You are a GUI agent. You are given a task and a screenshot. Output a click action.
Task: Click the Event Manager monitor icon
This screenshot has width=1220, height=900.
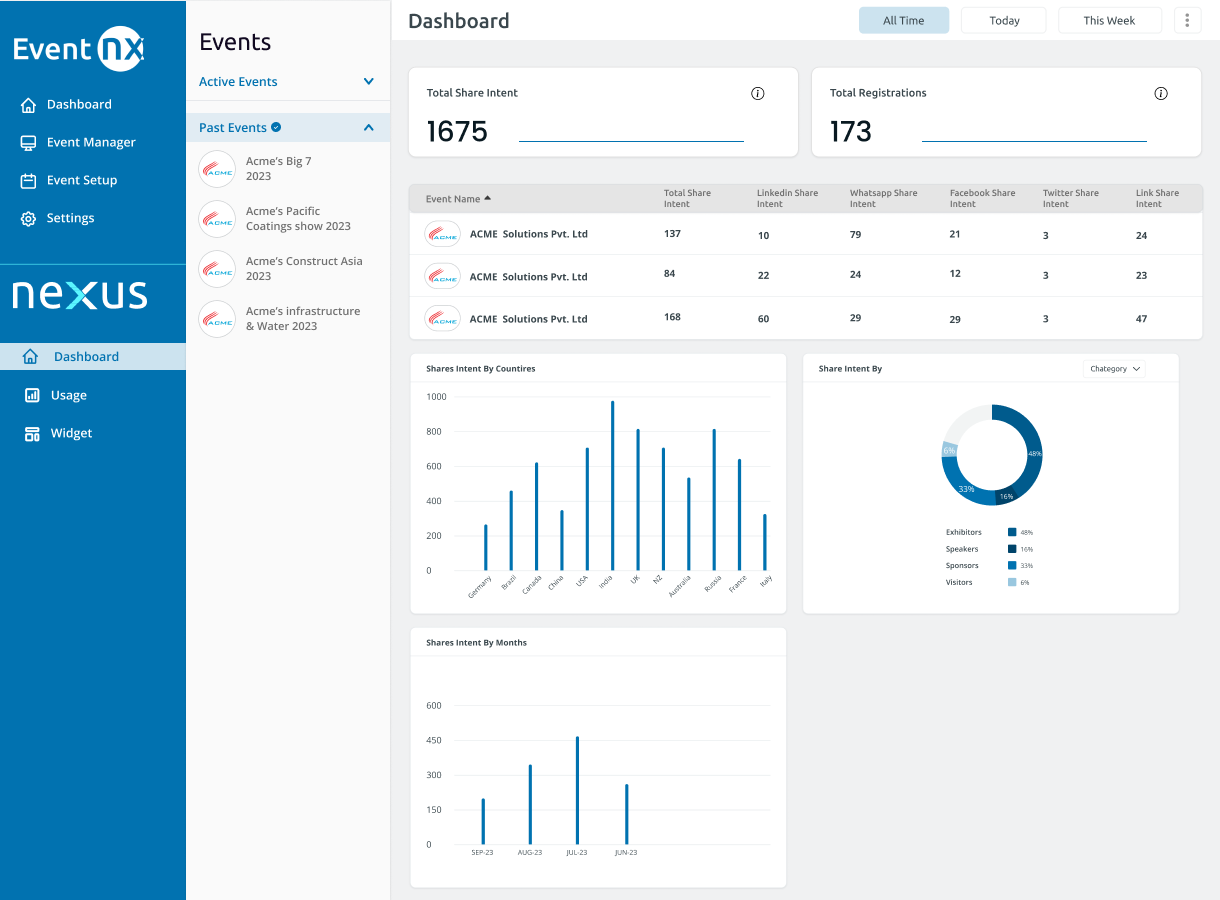pos(28,143)
